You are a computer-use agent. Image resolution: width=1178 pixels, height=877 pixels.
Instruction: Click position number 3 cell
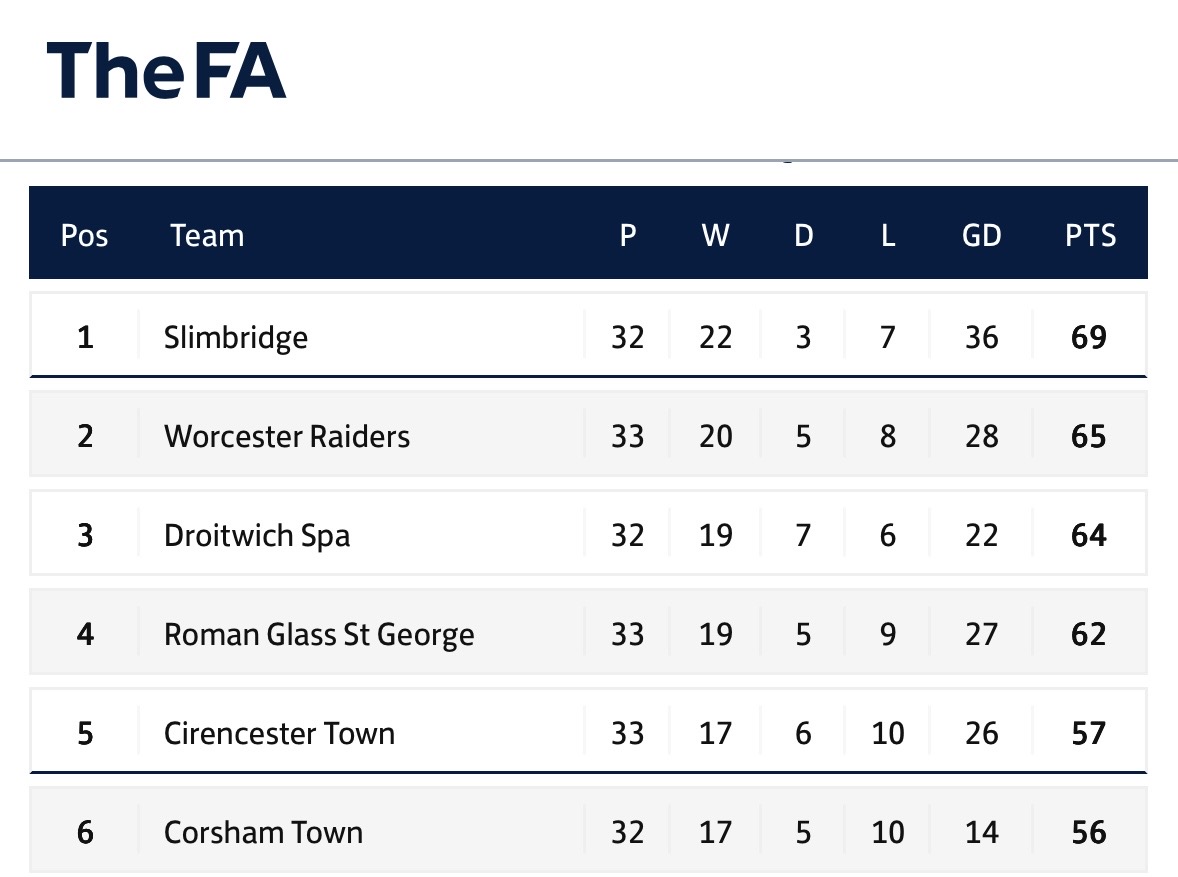85,535
